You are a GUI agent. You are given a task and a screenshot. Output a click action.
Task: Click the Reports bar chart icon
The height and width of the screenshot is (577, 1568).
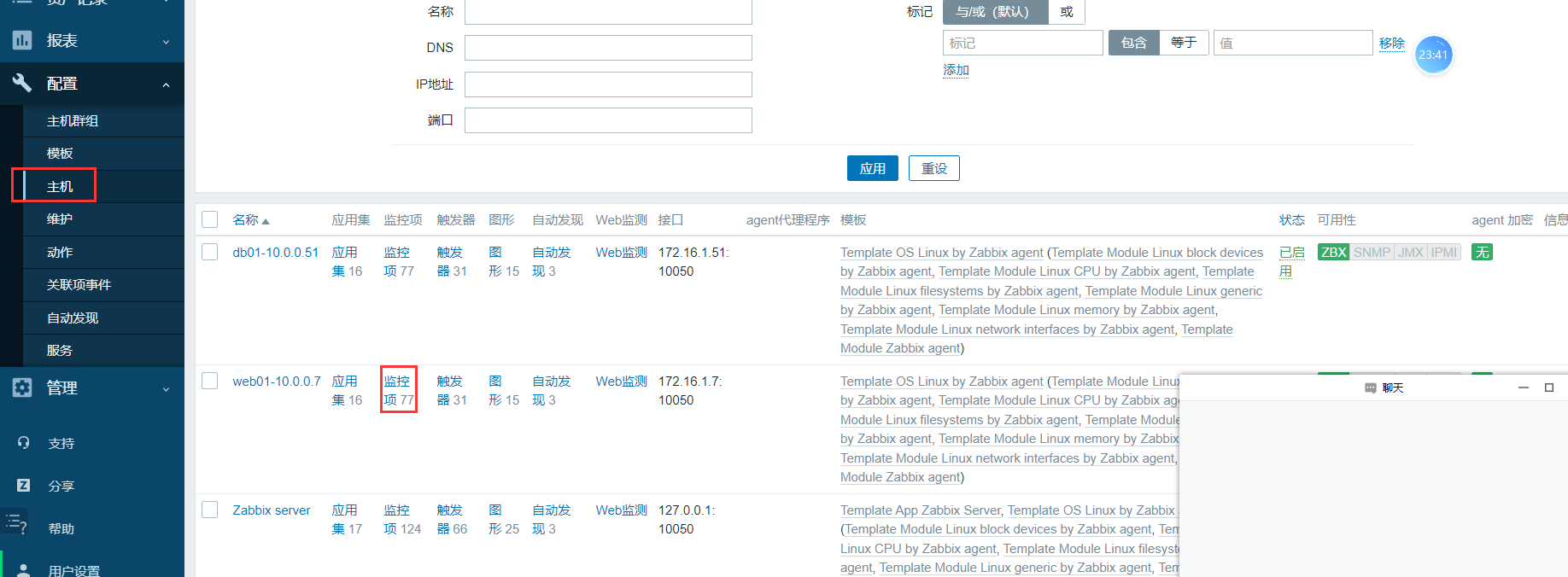pyautogui.click(x=22, y=40)
